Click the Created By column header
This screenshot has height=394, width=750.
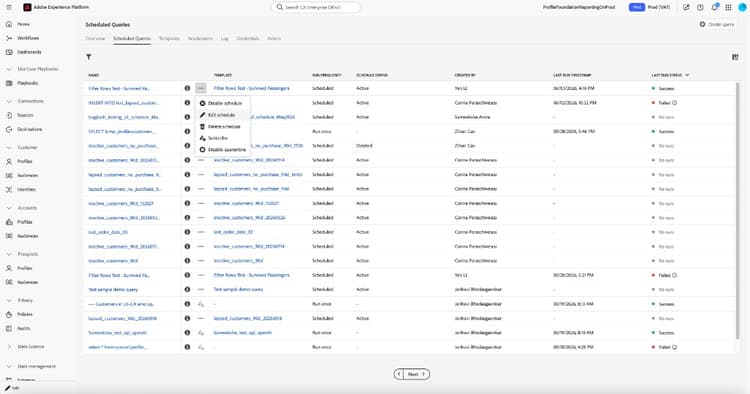(465, 75)
